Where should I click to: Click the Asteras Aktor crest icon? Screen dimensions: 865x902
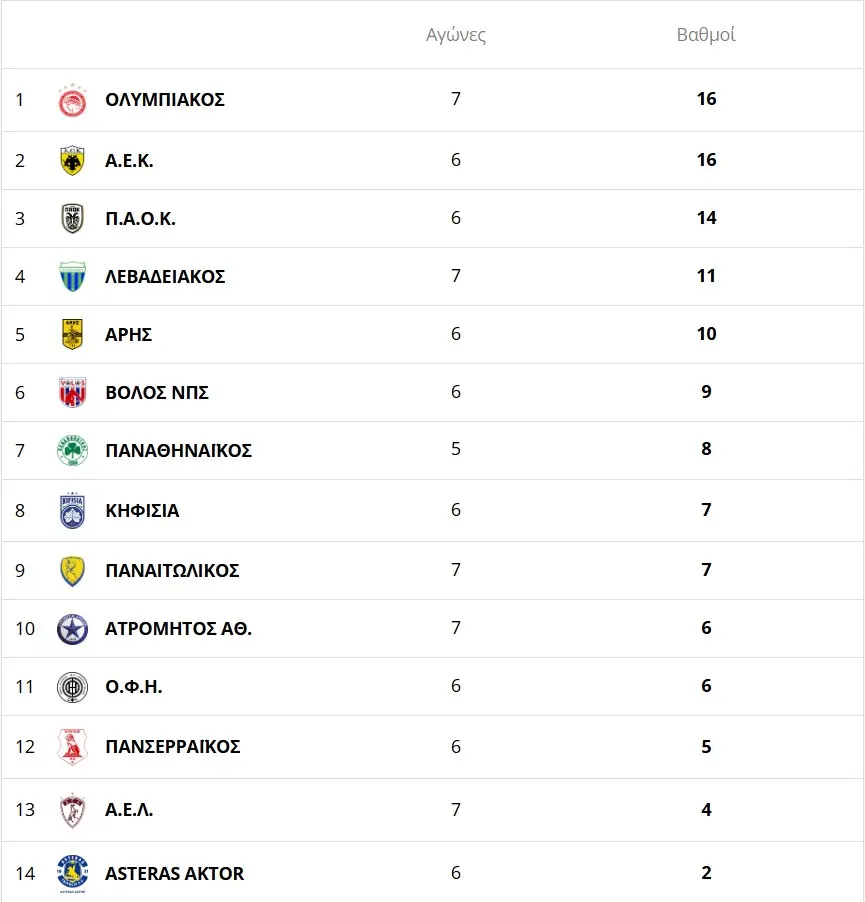tap(72, 873)
